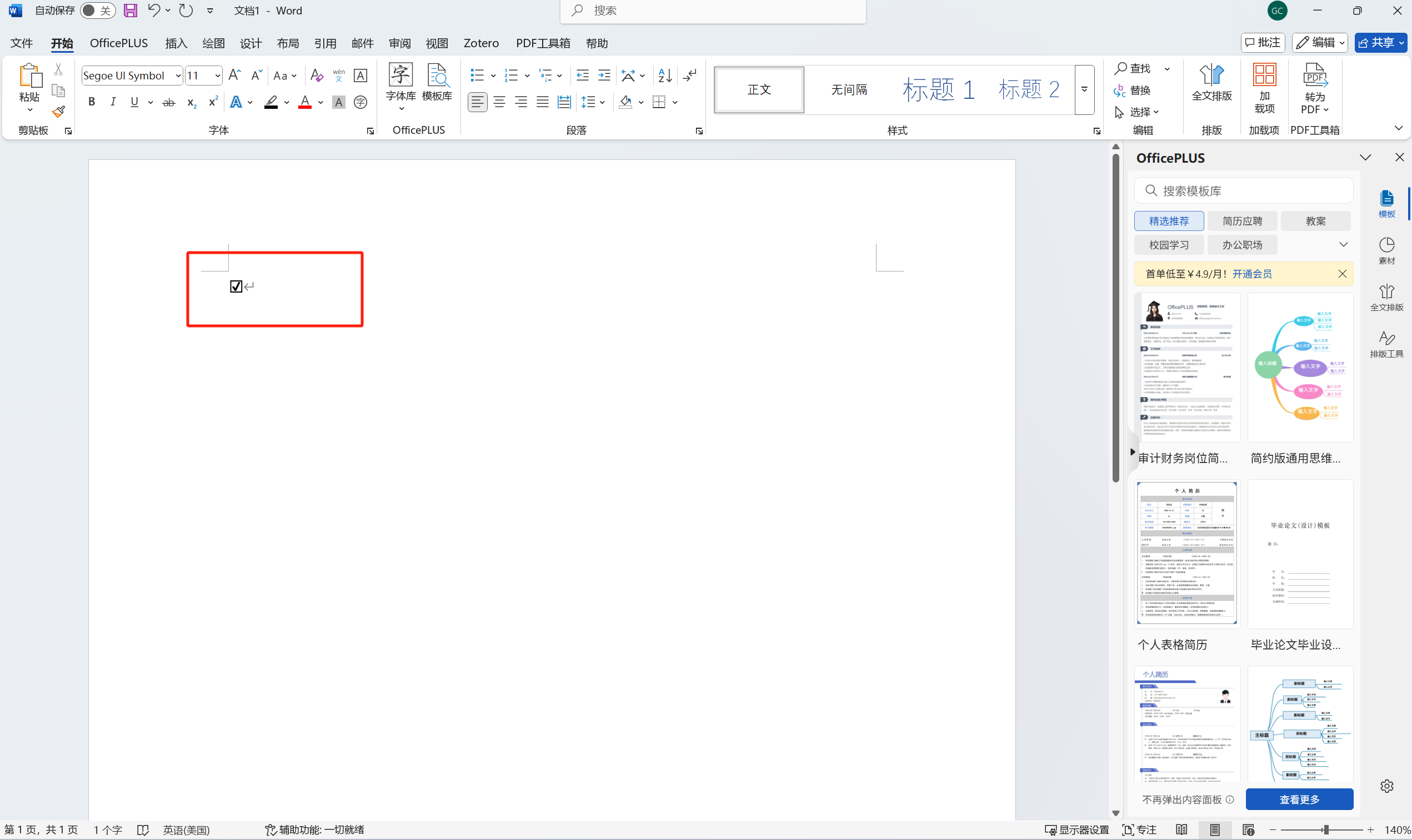Click the checked checkbox in document
The width and height of the screenshot is (1412, 840).
pyautogui.click(x=236, y=286)
